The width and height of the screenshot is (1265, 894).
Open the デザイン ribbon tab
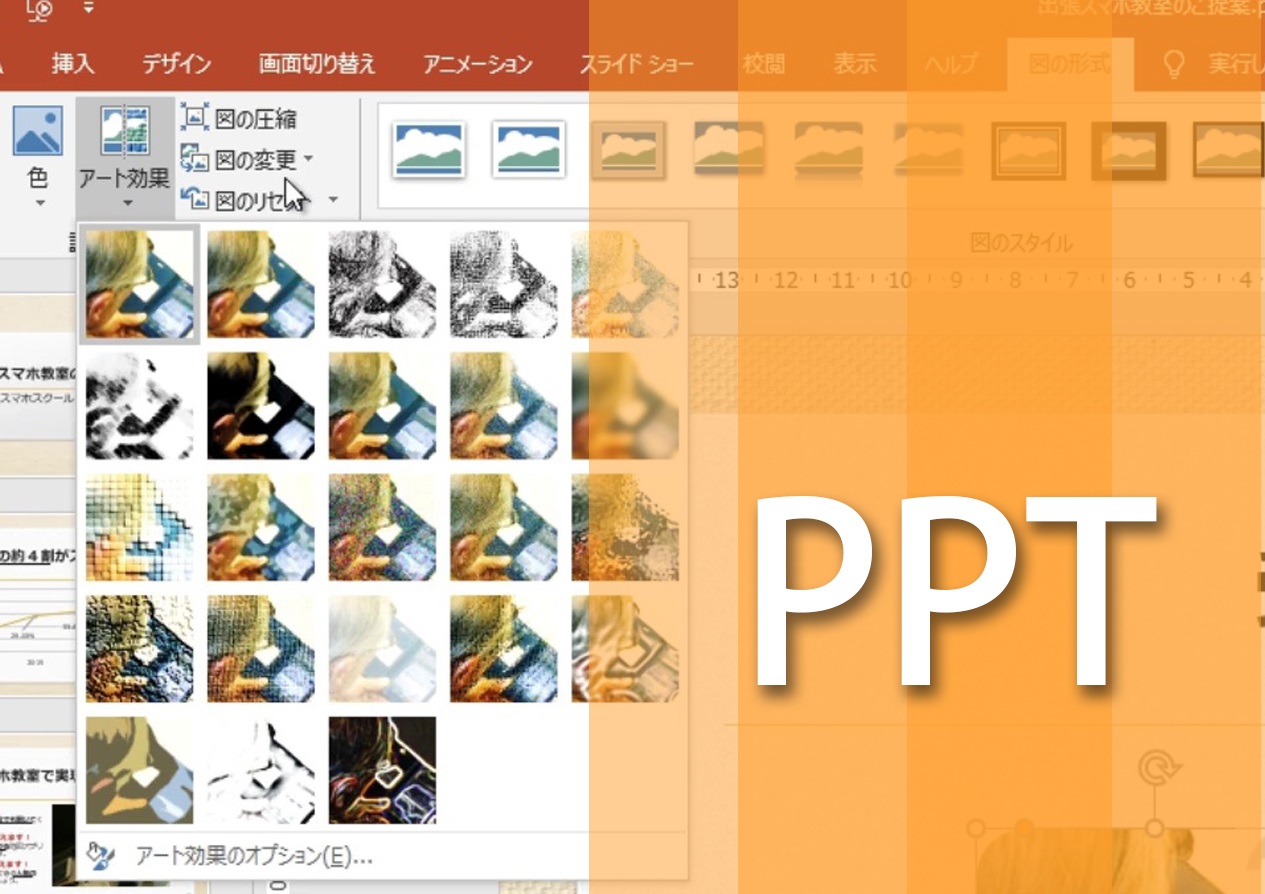point(176,65)
